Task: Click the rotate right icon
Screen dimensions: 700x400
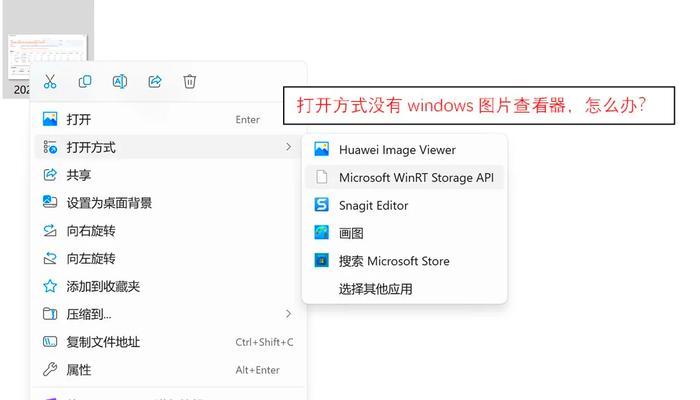Action: pyautogui.click(x=50, y=230)
